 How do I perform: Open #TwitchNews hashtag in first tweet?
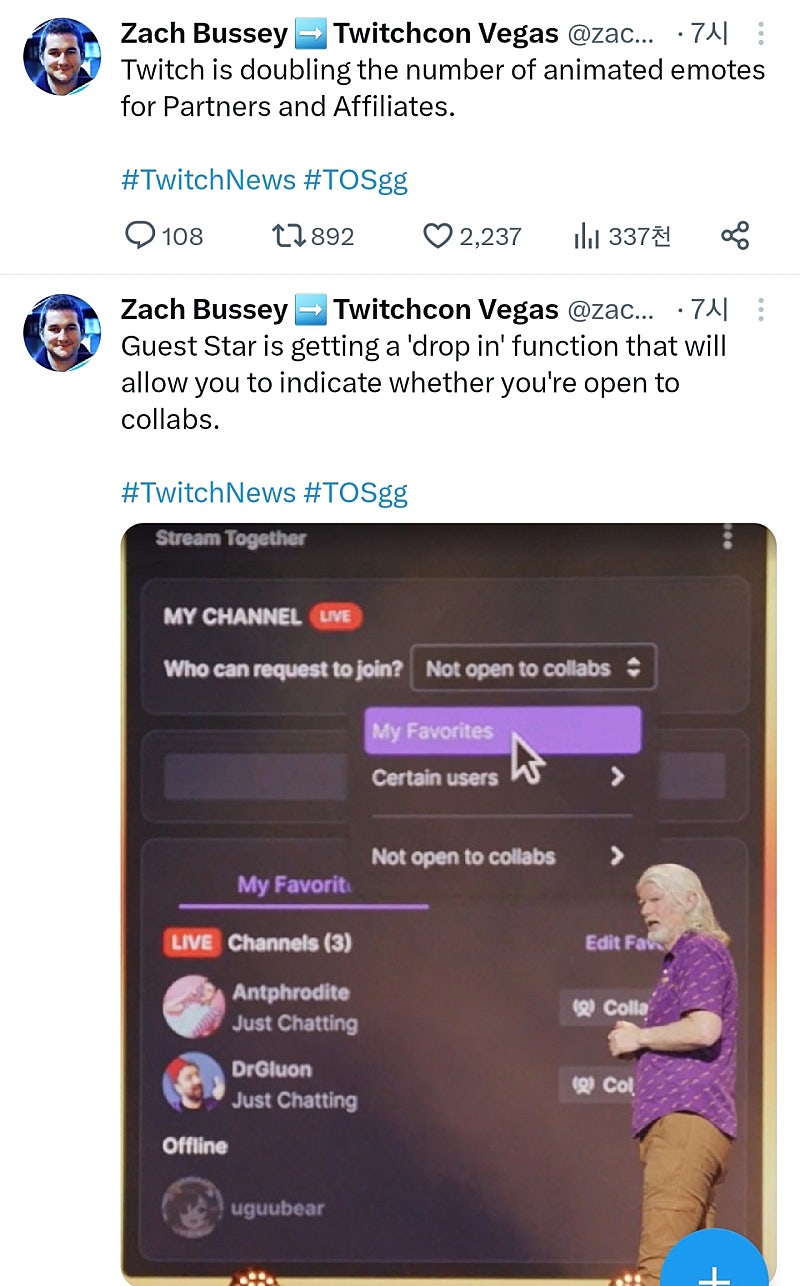[x=208, y=180]
